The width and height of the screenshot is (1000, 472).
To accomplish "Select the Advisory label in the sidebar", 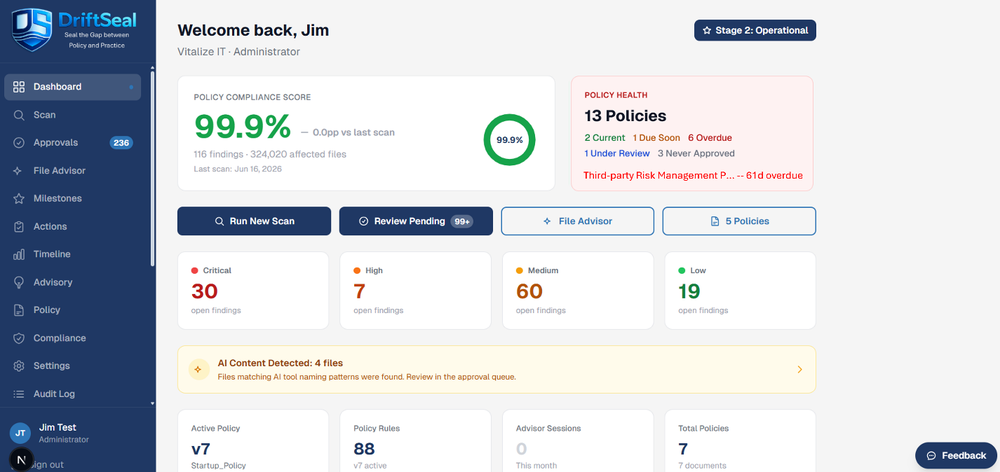I will (53, 282).
